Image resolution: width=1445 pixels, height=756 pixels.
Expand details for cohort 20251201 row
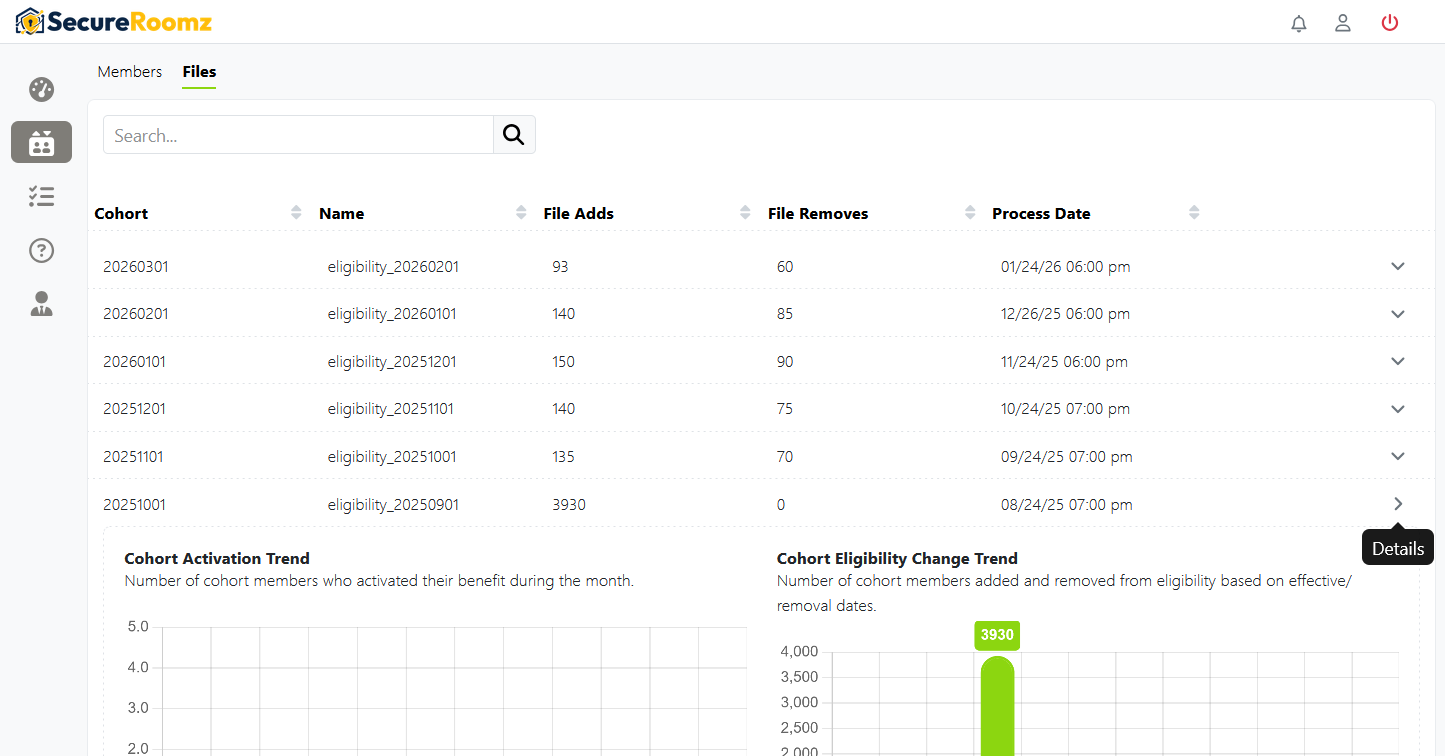pyautogui.click(x=1398, y=409)
